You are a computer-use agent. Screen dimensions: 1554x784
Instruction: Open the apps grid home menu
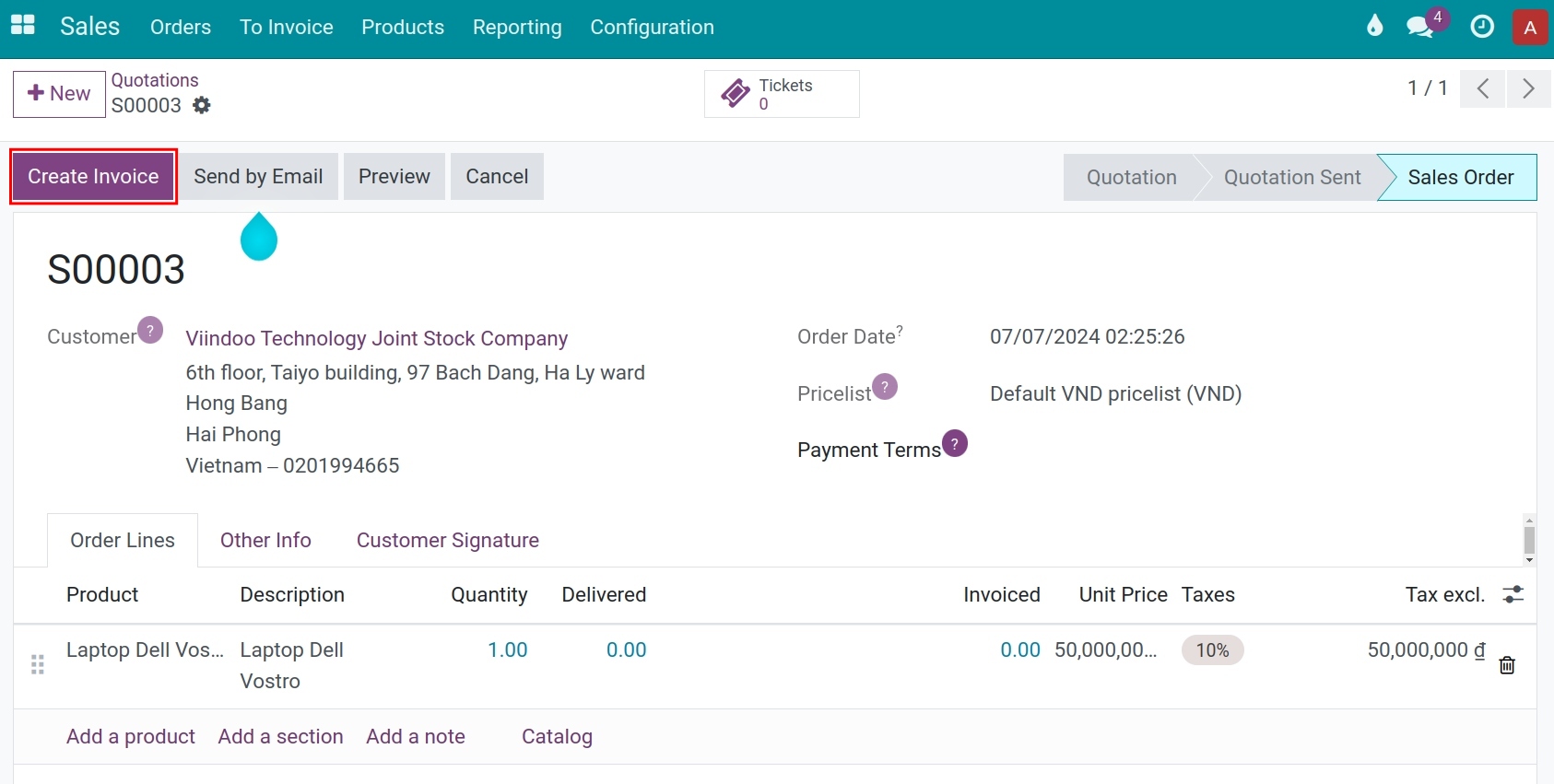coord(23,26)
